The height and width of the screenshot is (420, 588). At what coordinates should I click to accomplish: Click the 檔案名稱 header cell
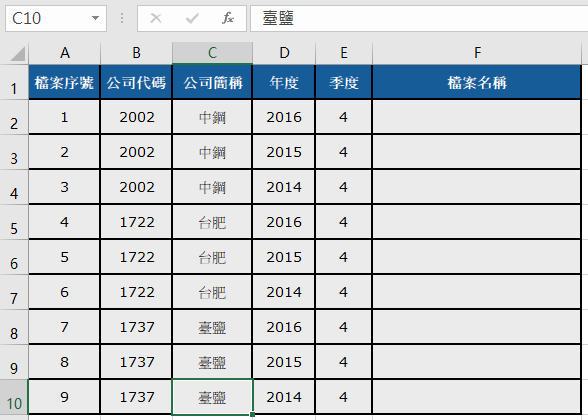477,82
